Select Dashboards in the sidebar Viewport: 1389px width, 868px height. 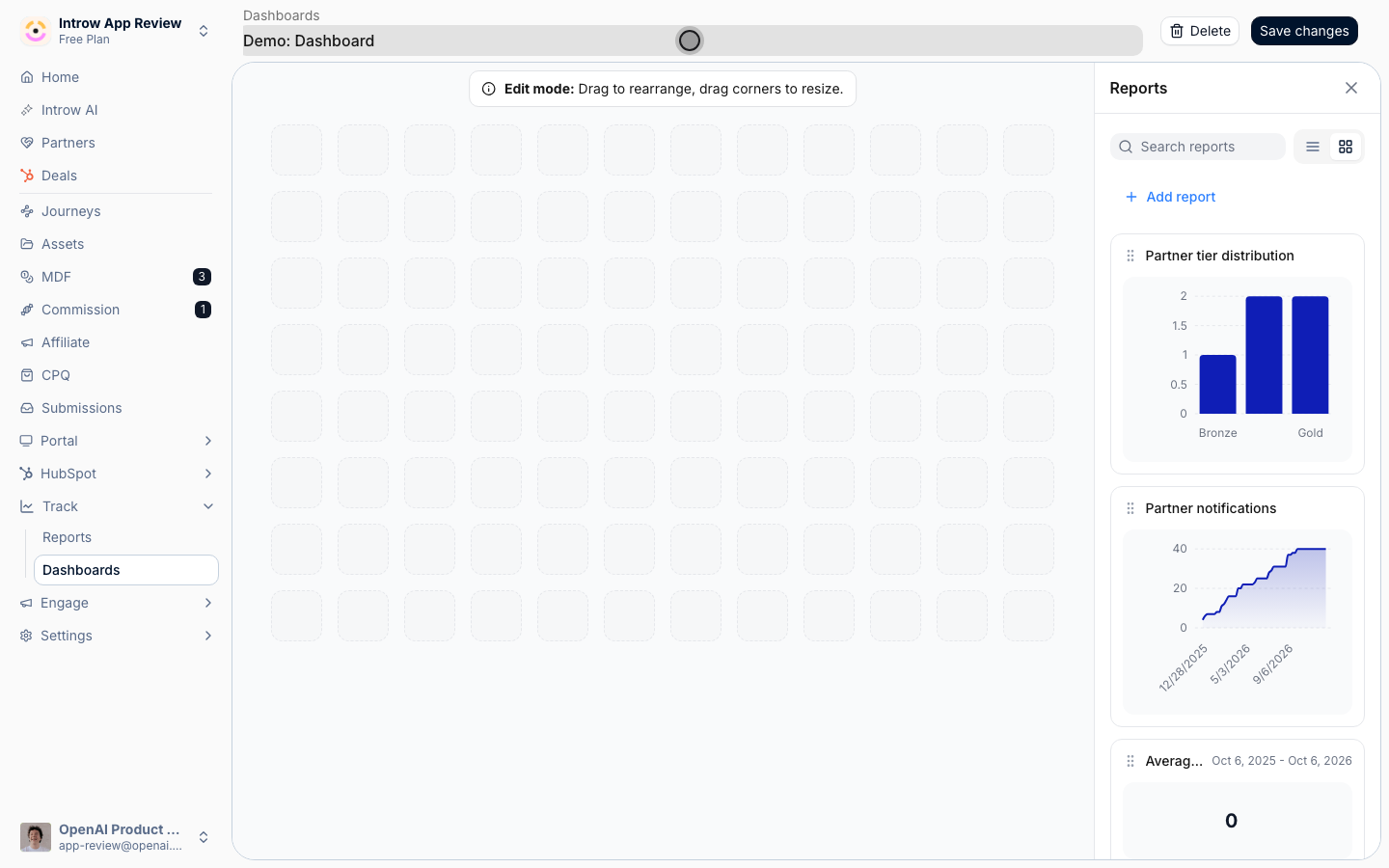pos(126,570)
